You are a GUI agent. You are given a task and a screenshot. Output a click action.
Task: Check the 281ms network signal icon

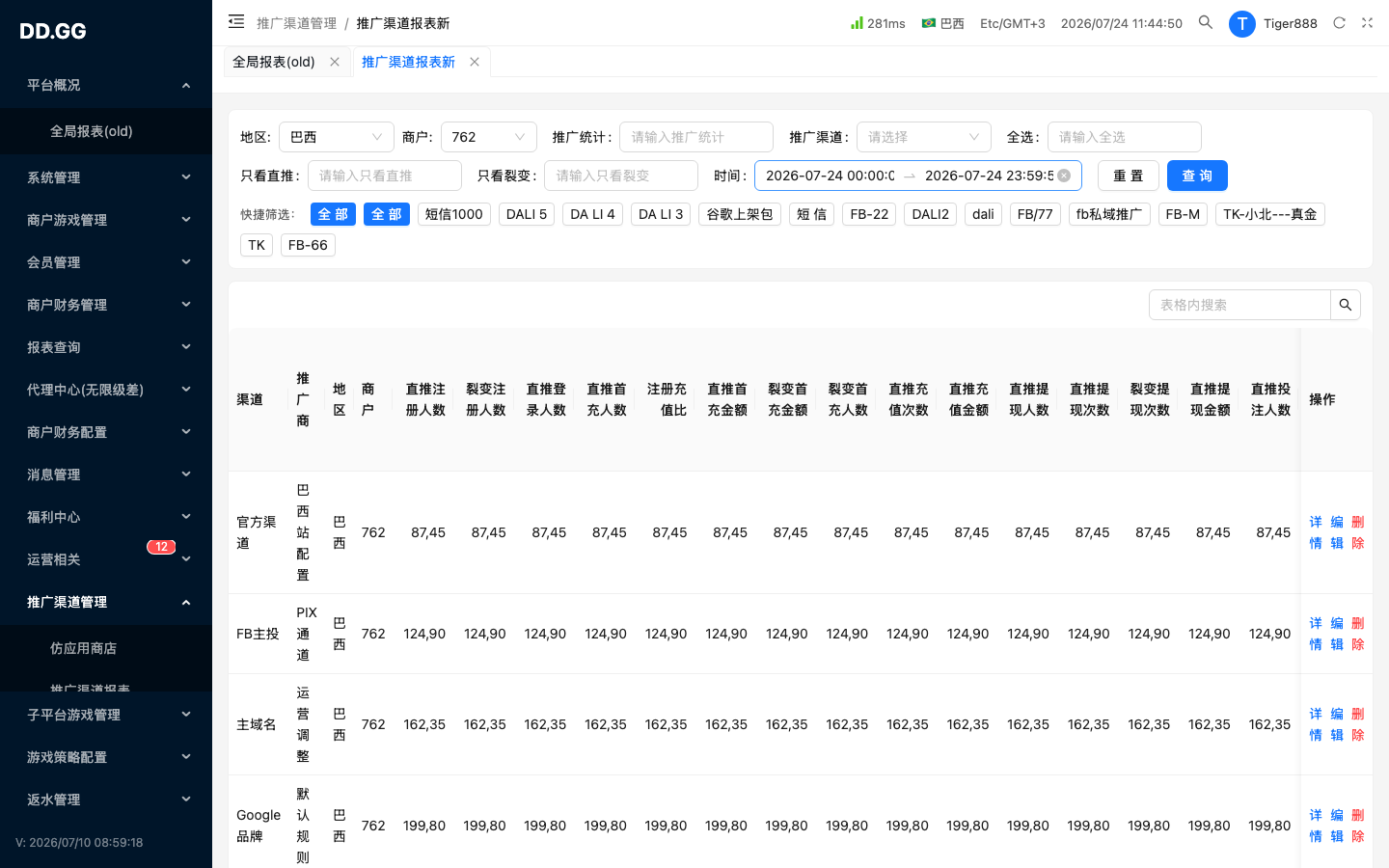(x=857, y=22)
